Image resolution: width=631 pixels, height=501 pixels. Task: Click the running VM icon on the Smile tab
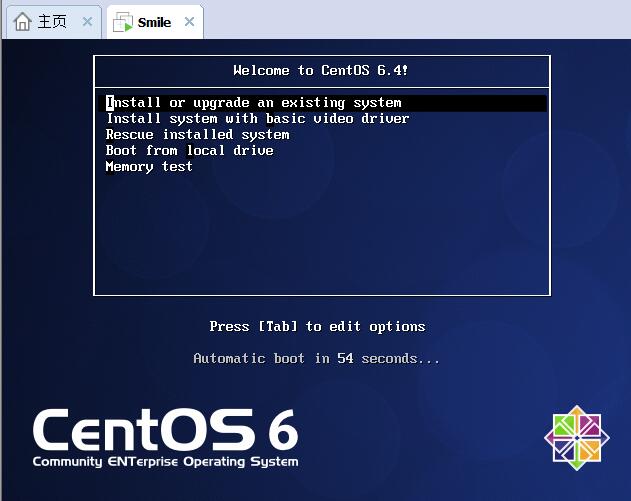123,22
